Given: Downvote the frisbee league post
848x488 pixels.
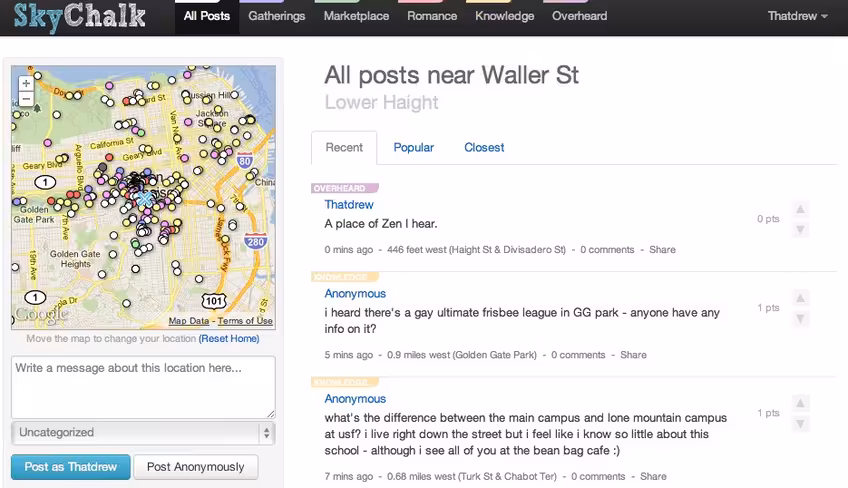Looking at the screenshot, I should [800, 319].
